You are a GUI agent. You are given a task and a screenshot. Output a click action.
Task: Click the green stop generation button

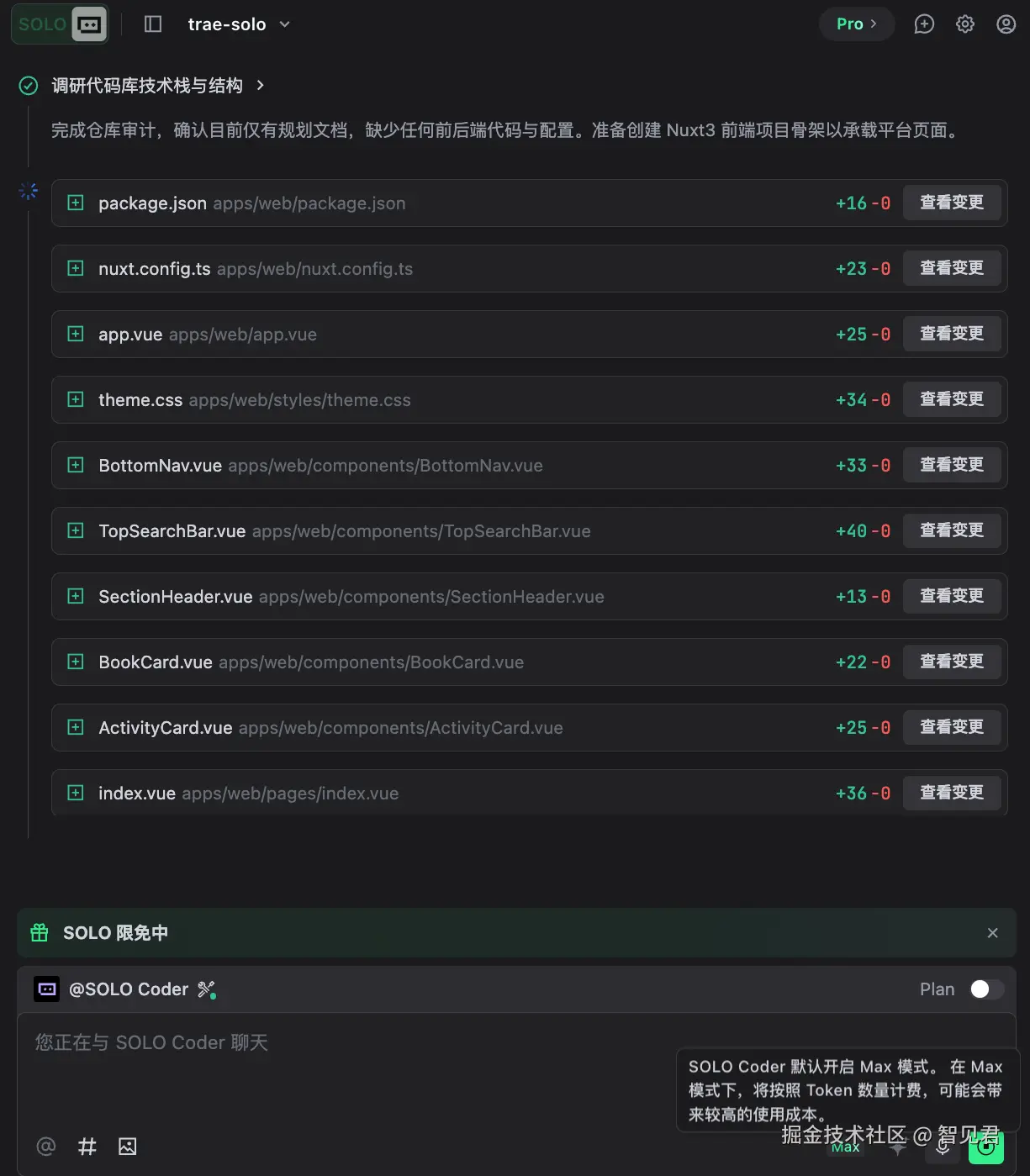[x=986, y=1147]
